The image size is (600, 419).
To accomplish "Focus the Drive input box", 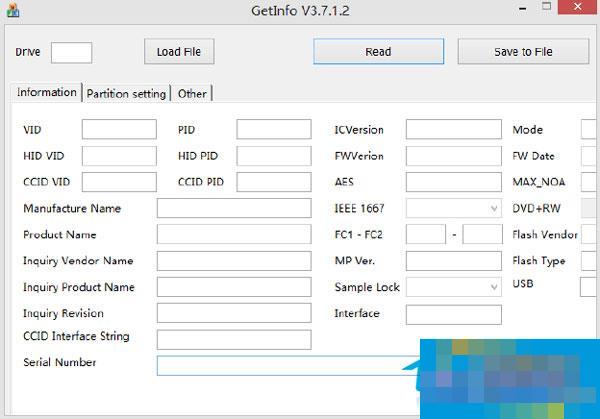I will [x=71, y=52].
